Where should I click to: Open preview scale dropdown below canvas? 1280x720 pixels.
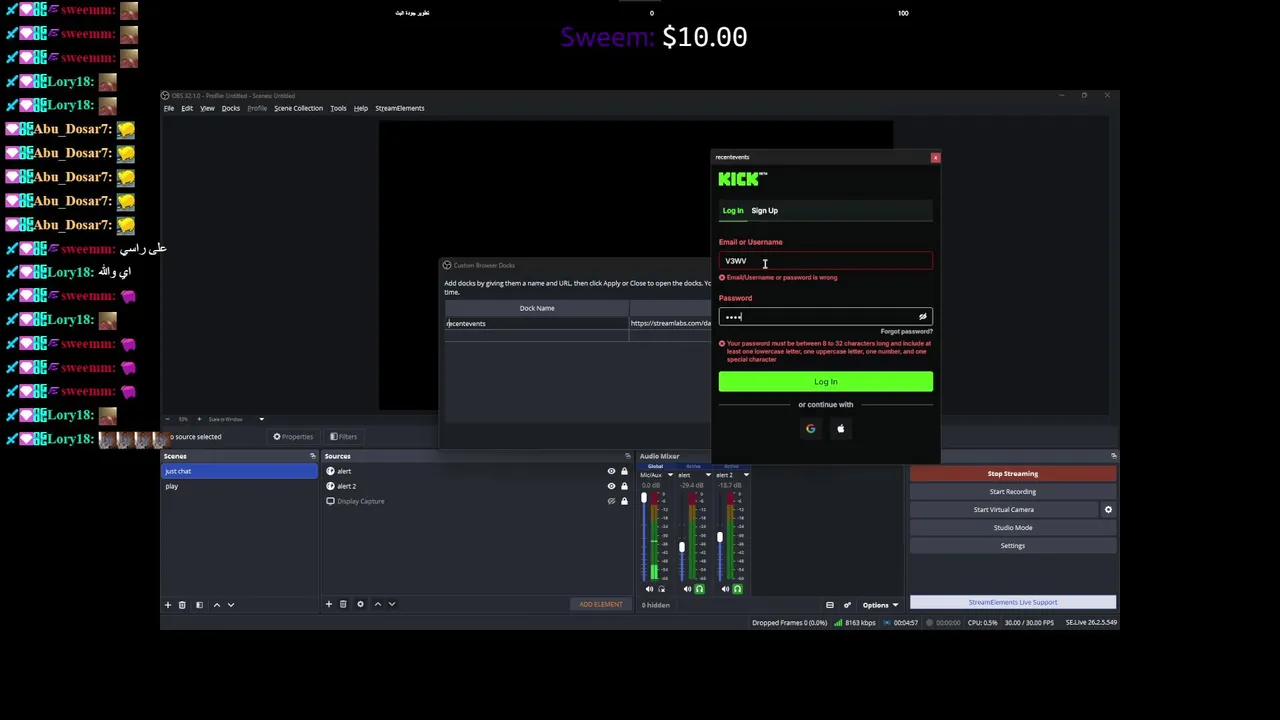point(261,419)
